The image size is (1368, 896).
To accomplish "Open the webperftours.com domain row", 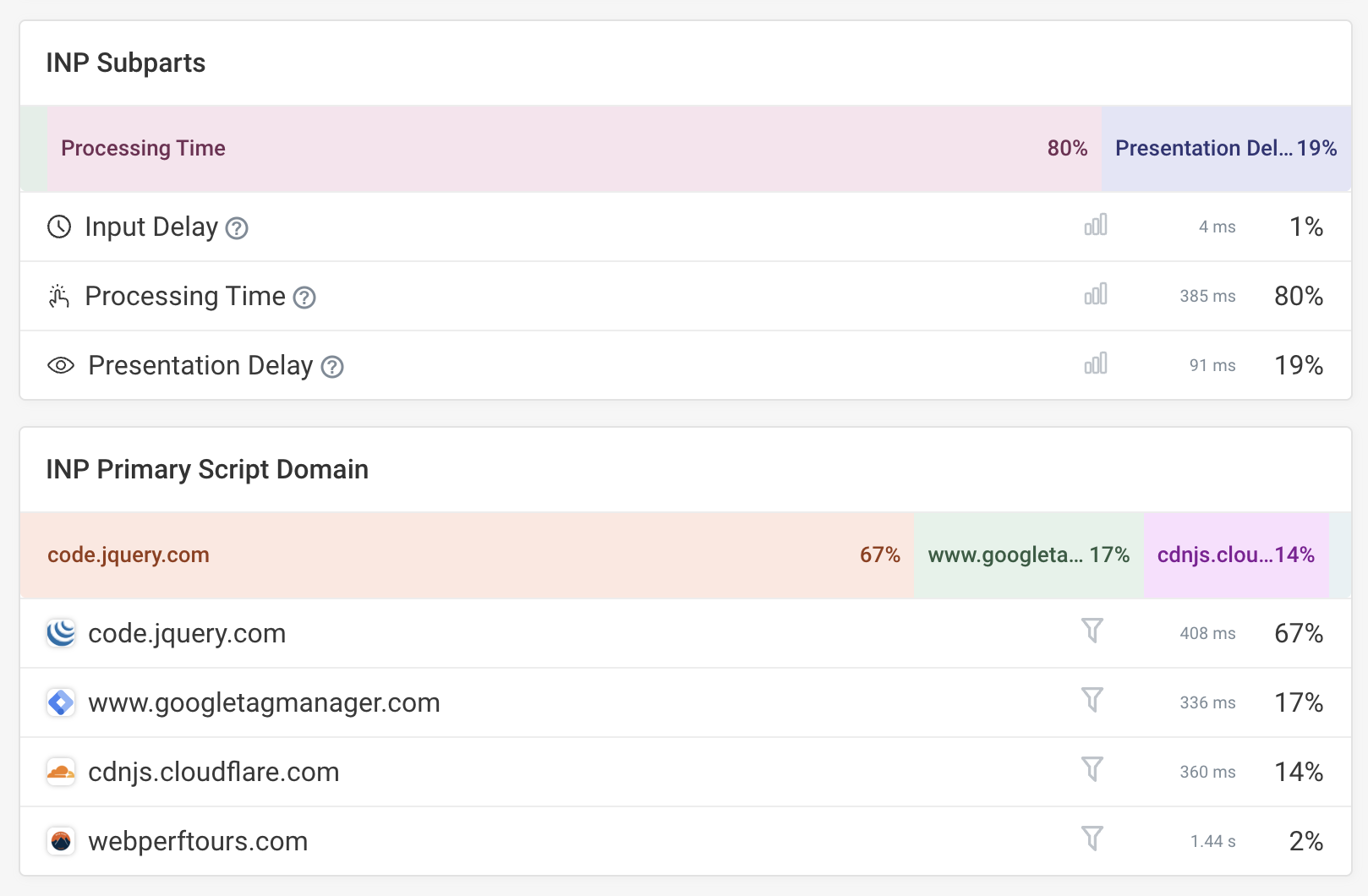I will click(x=198, y=841).
